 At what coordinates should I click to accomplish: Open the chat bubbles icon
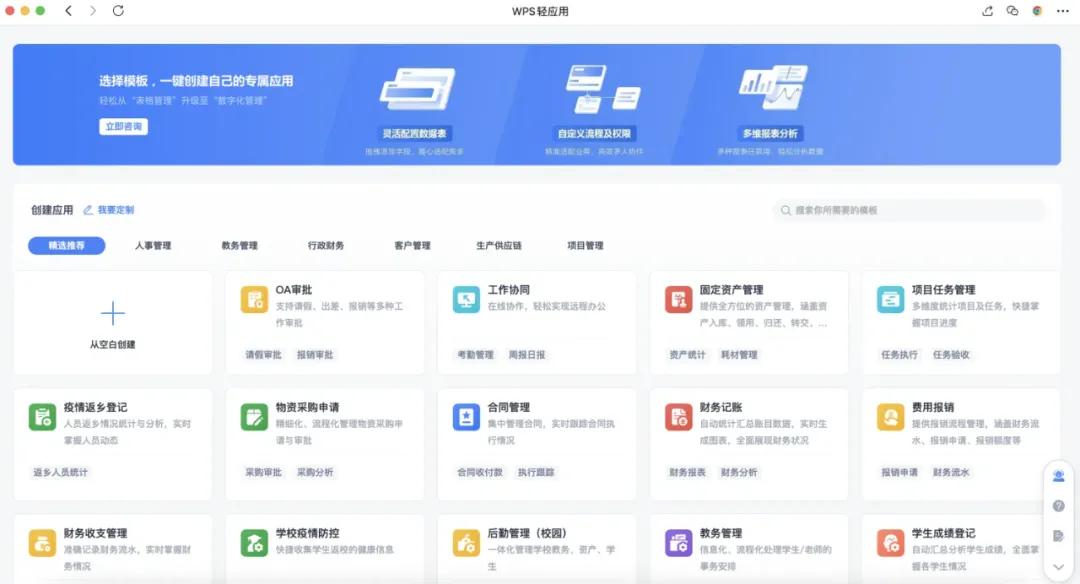1012,10
